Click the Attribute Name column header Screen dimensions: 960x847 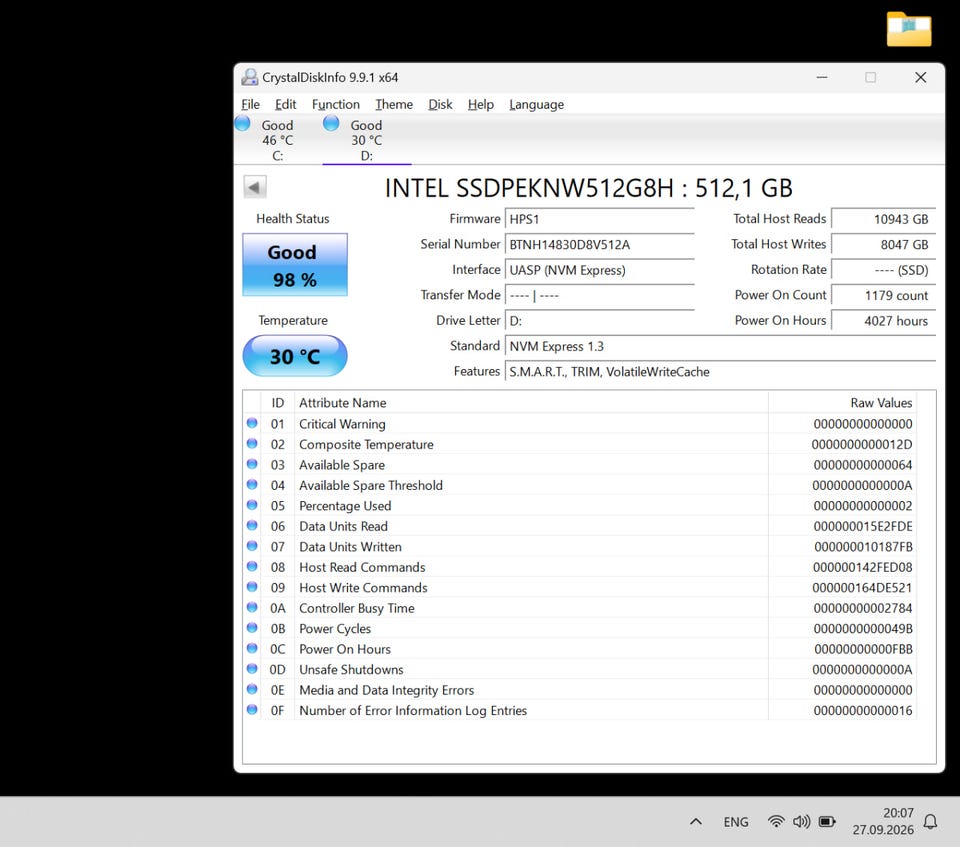(531, 403)
